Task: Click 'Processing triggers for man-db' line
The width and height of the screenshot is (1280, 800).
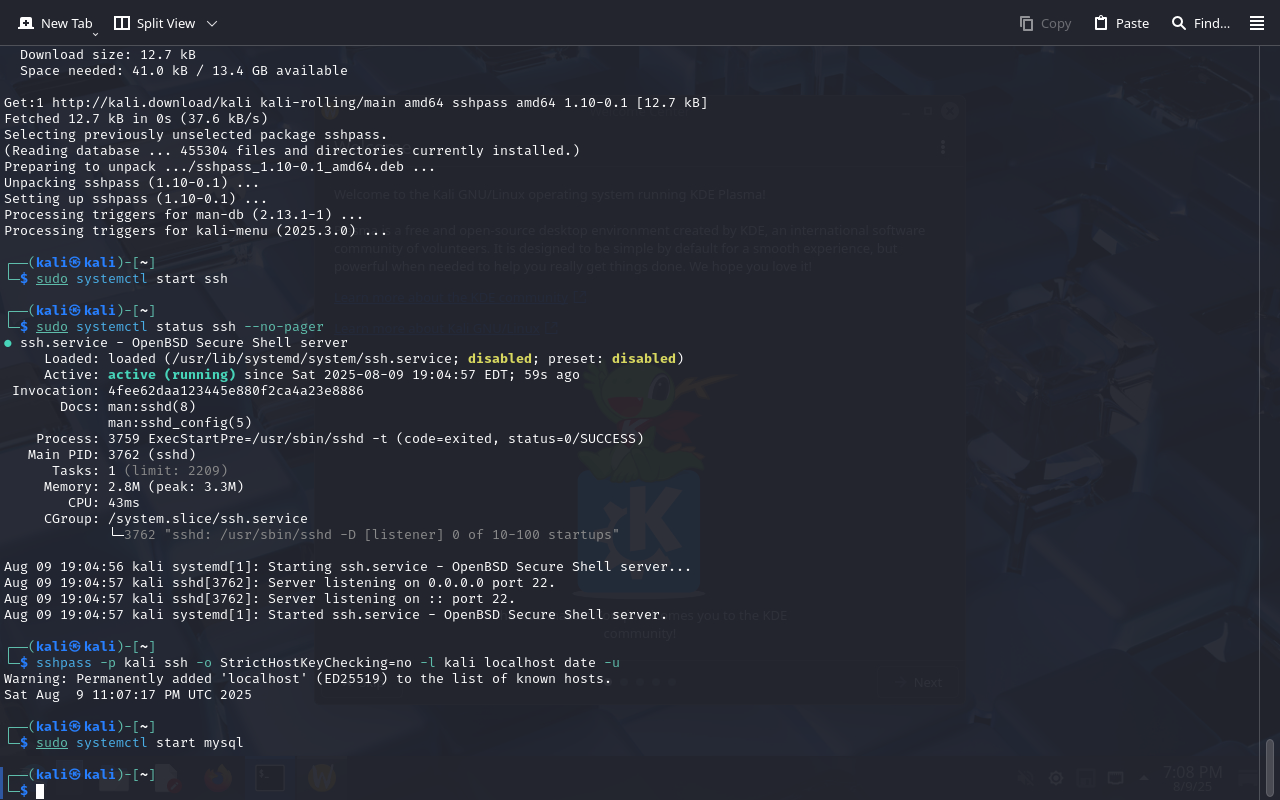Action: point(184,215)
